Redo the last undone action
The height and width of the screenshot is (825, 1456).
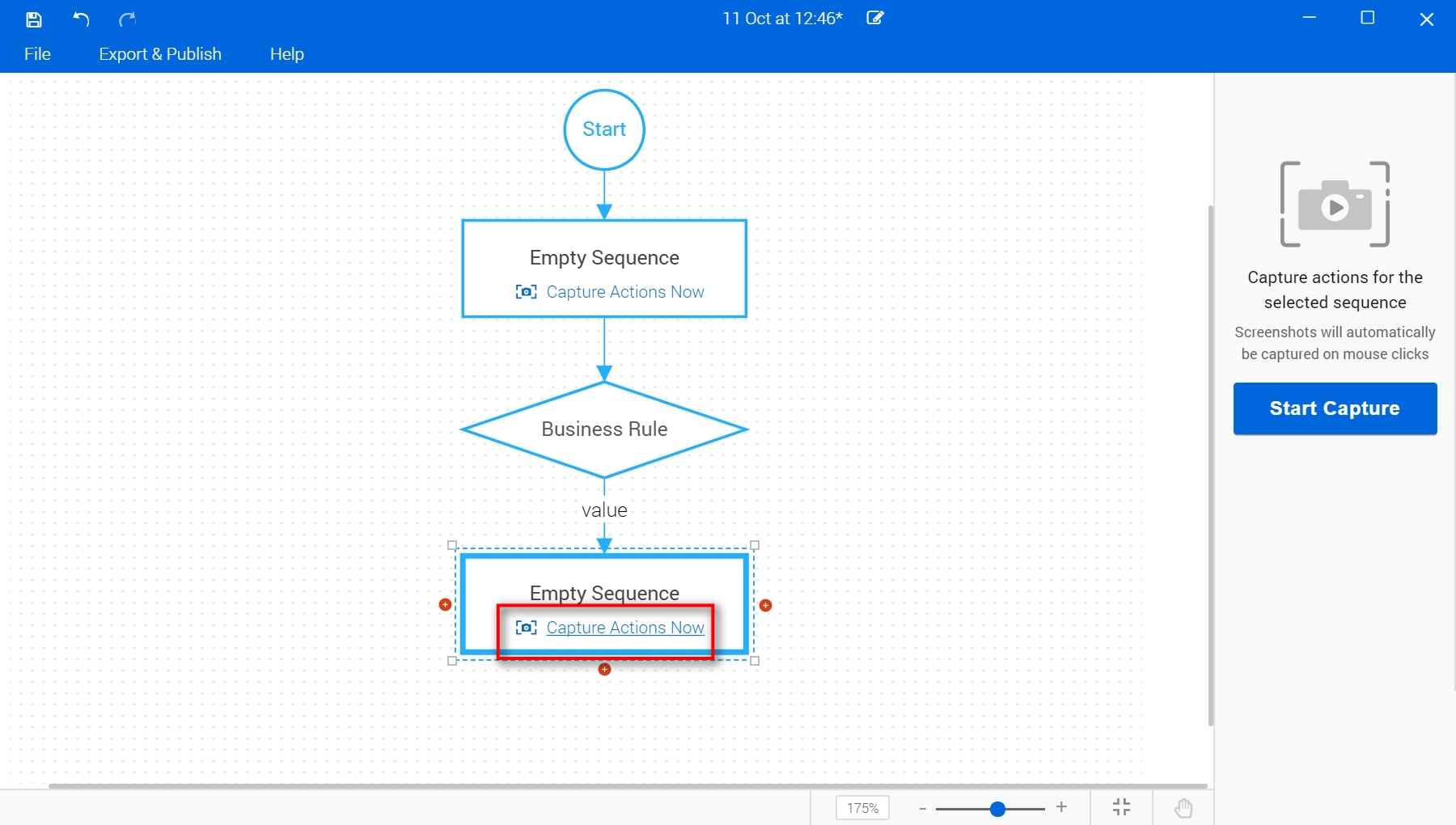(x=127, y=19)
